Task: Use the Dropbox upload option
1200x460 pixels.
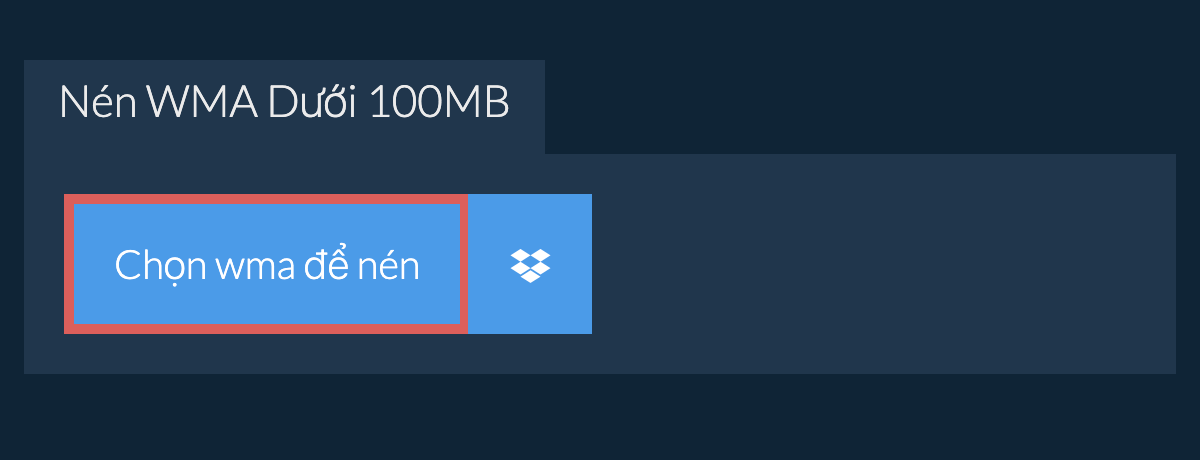Action: [530, 264]
